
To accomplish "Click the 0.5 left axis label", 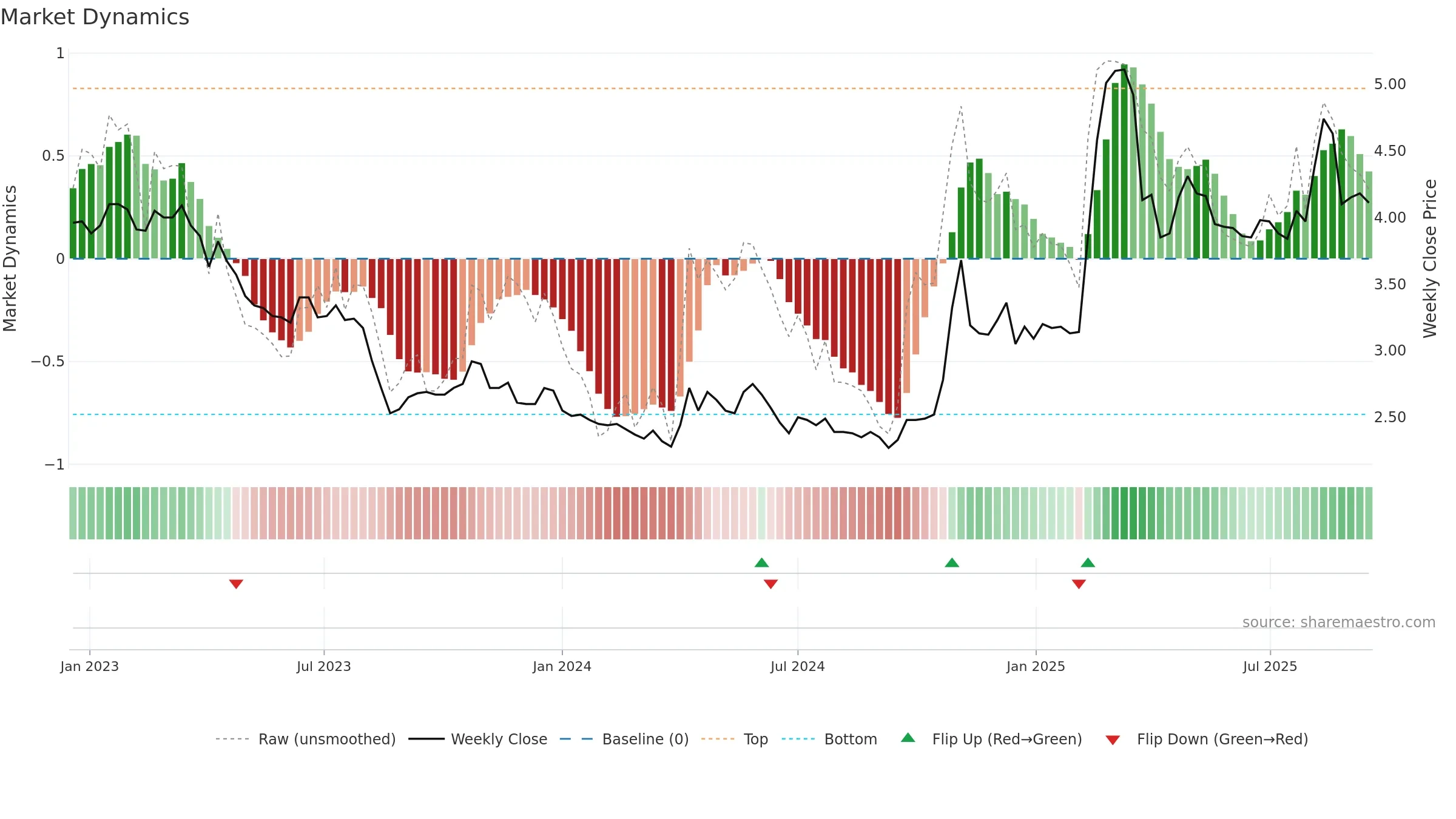I will click(53, 156).
